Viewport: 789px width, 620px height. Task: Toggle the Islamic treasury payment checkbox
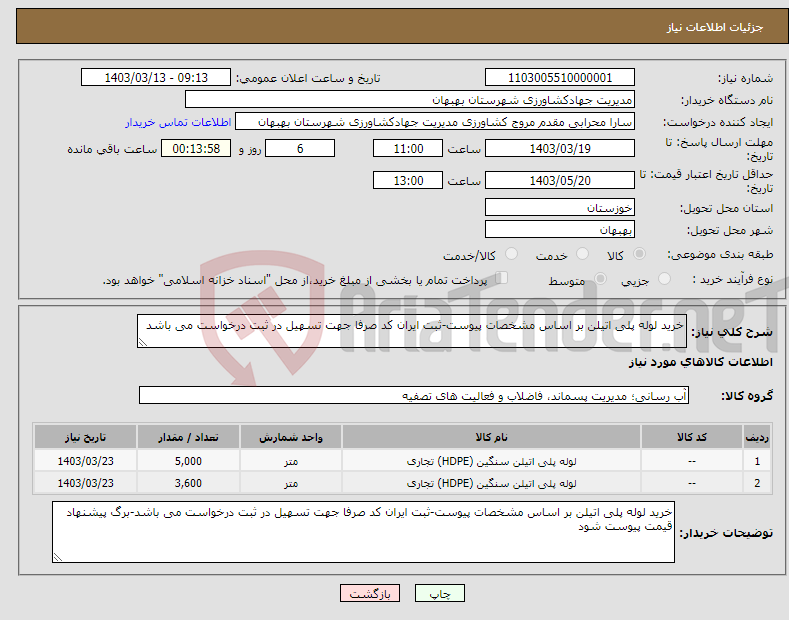coord(502,277)
